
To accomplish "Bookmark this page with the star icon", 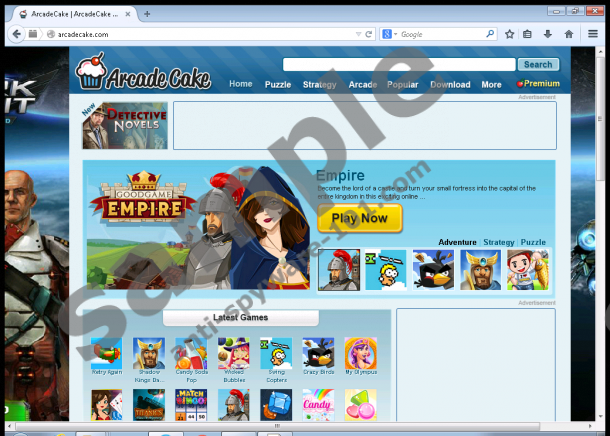I will [509, 34].
